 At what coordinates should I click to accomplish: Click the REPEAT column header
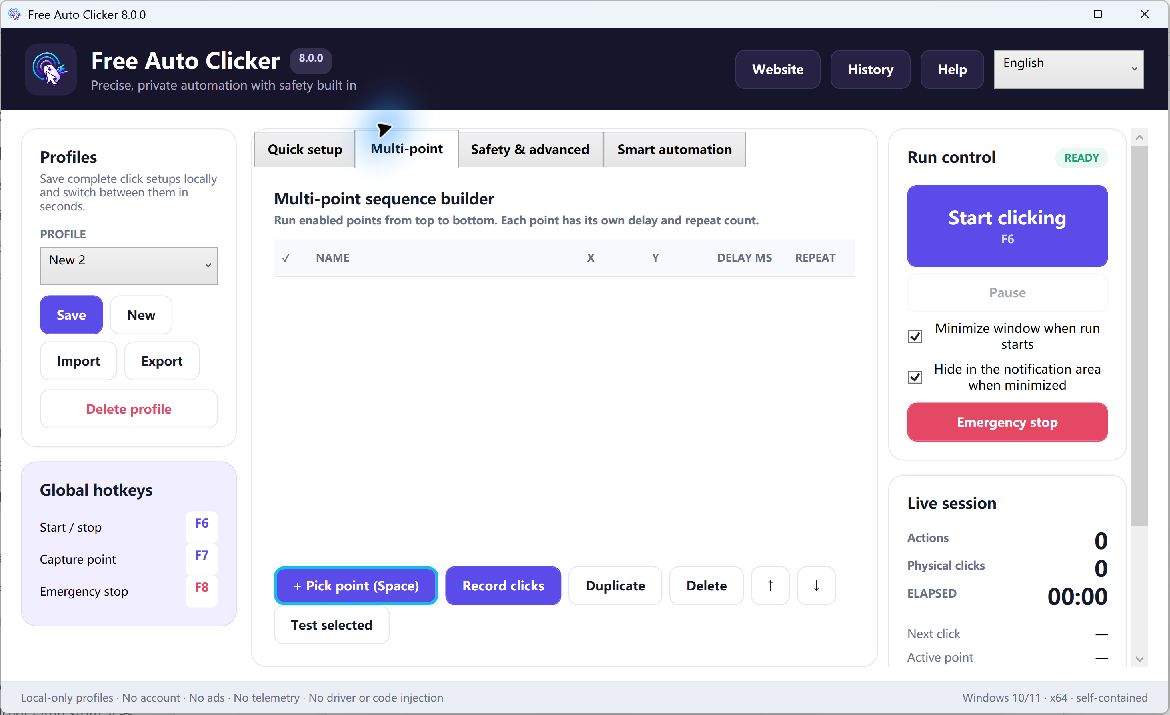[x=816, y=258]
